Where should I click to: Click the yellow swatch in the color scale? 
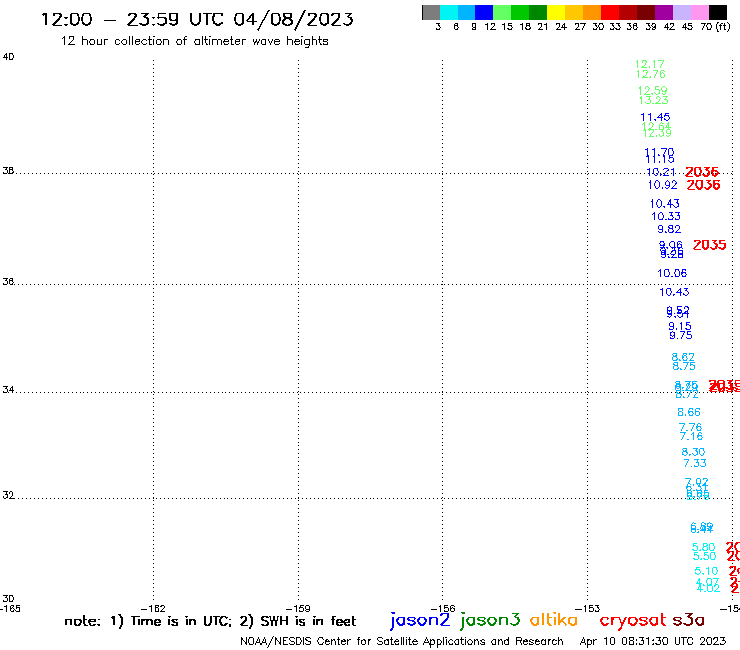(x=556, y=12)
